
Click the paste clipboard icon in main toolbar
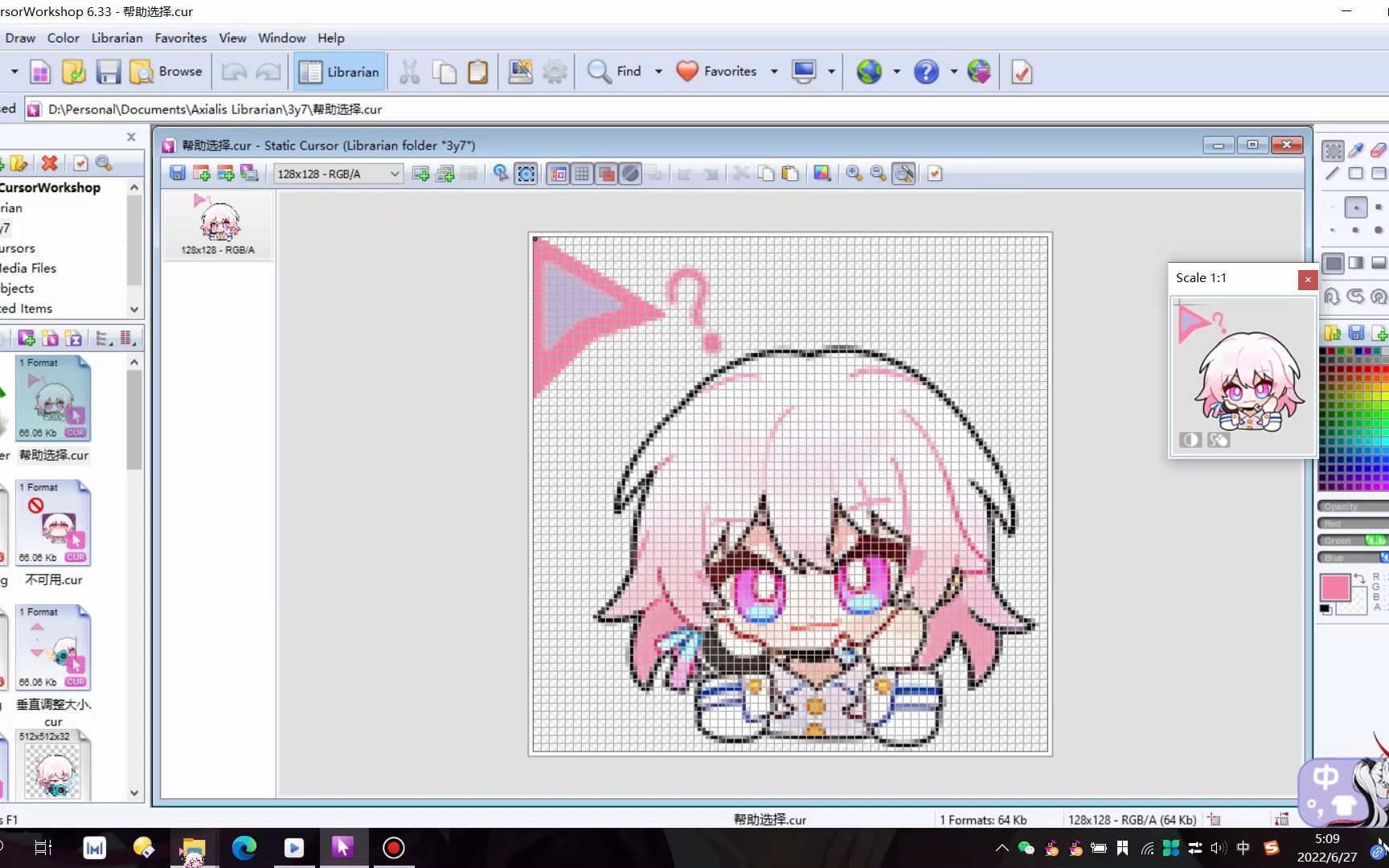coord(477,72)
